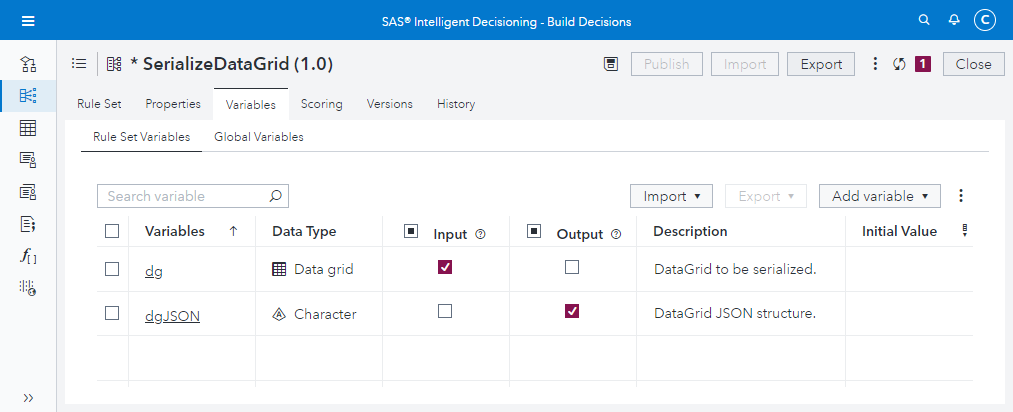Switch to the Scoring tab

click(321, 104)
